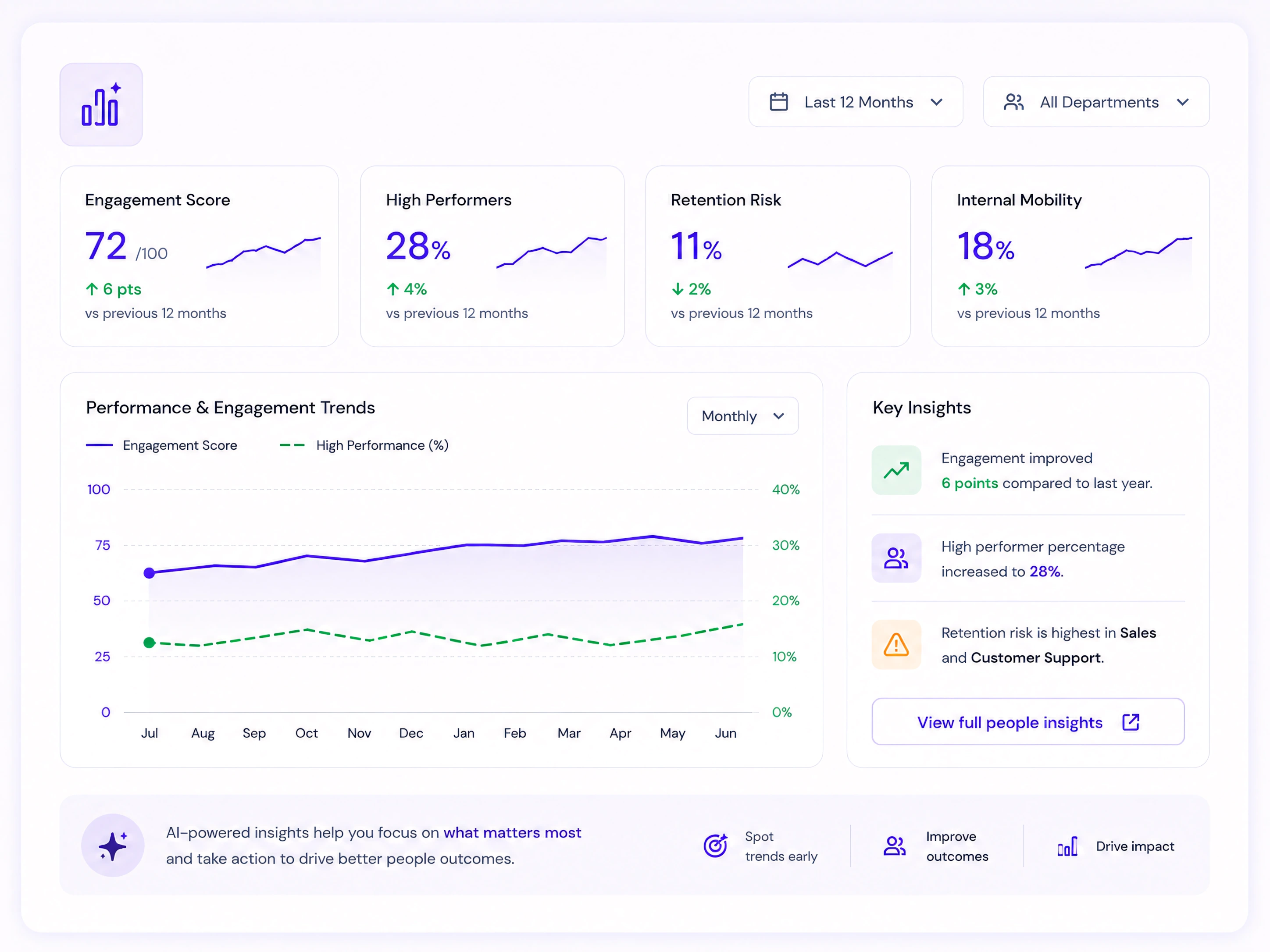Click the Performance & Engagement Trends heading
The image size is (1270, 952).
coord(230,408)
